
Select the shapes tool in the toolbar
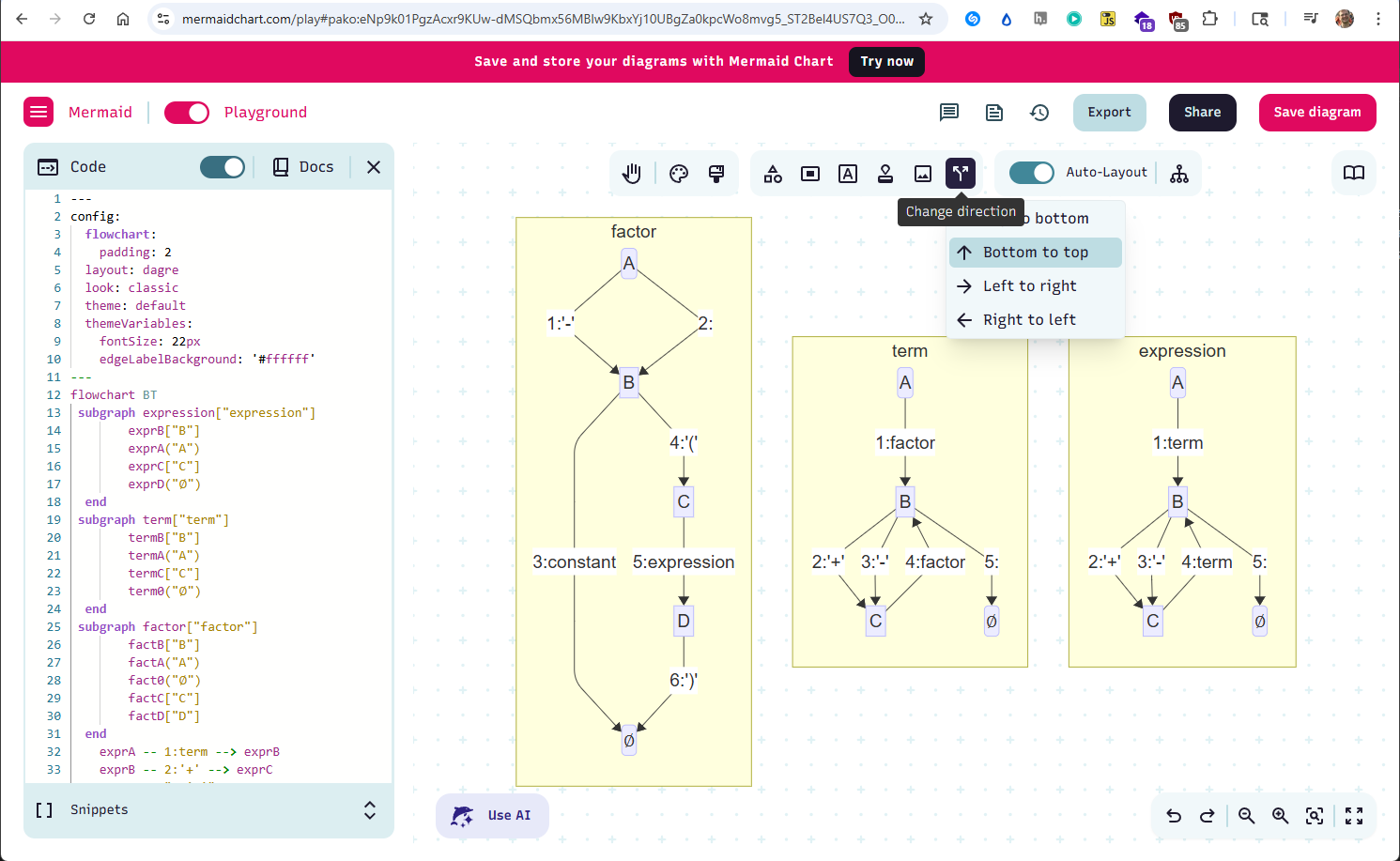(772, 173)
